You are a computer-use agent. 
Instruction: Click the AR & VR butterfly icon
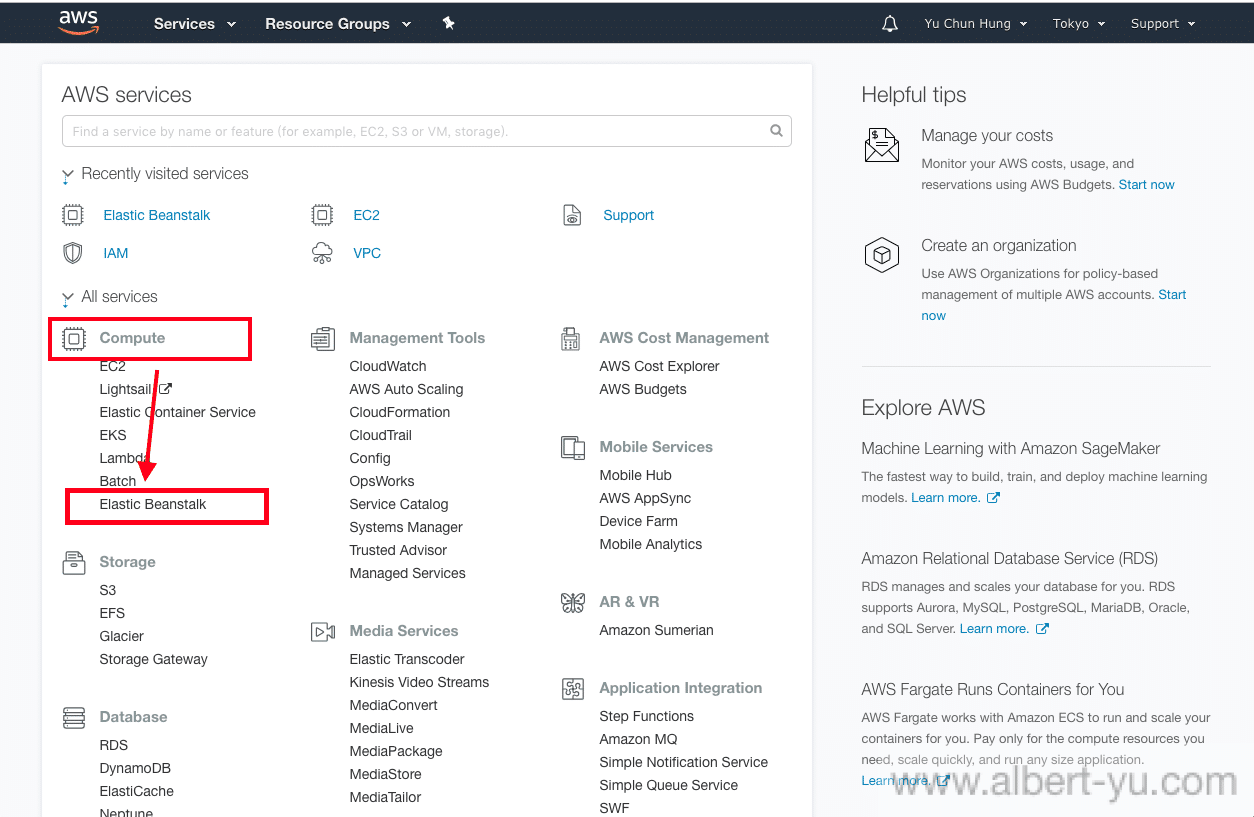[572, 602]
